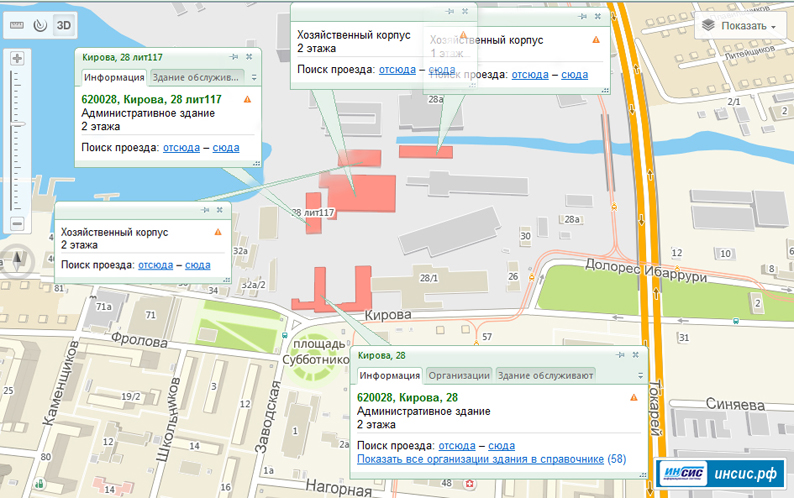Click the bus stop icon near Фролова street
Screen dimensions: 794x498
point(285,335)
